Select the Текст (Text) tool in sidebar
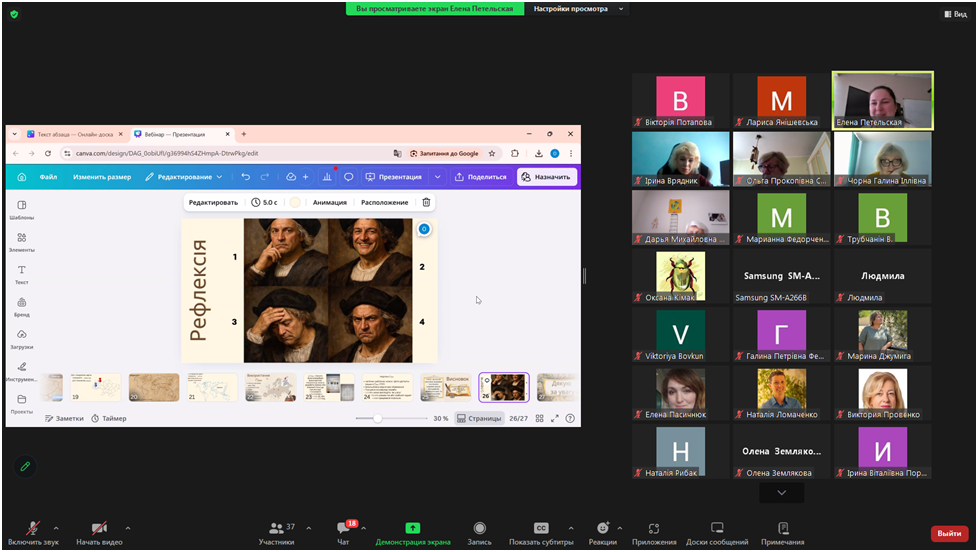 (21, 274)
